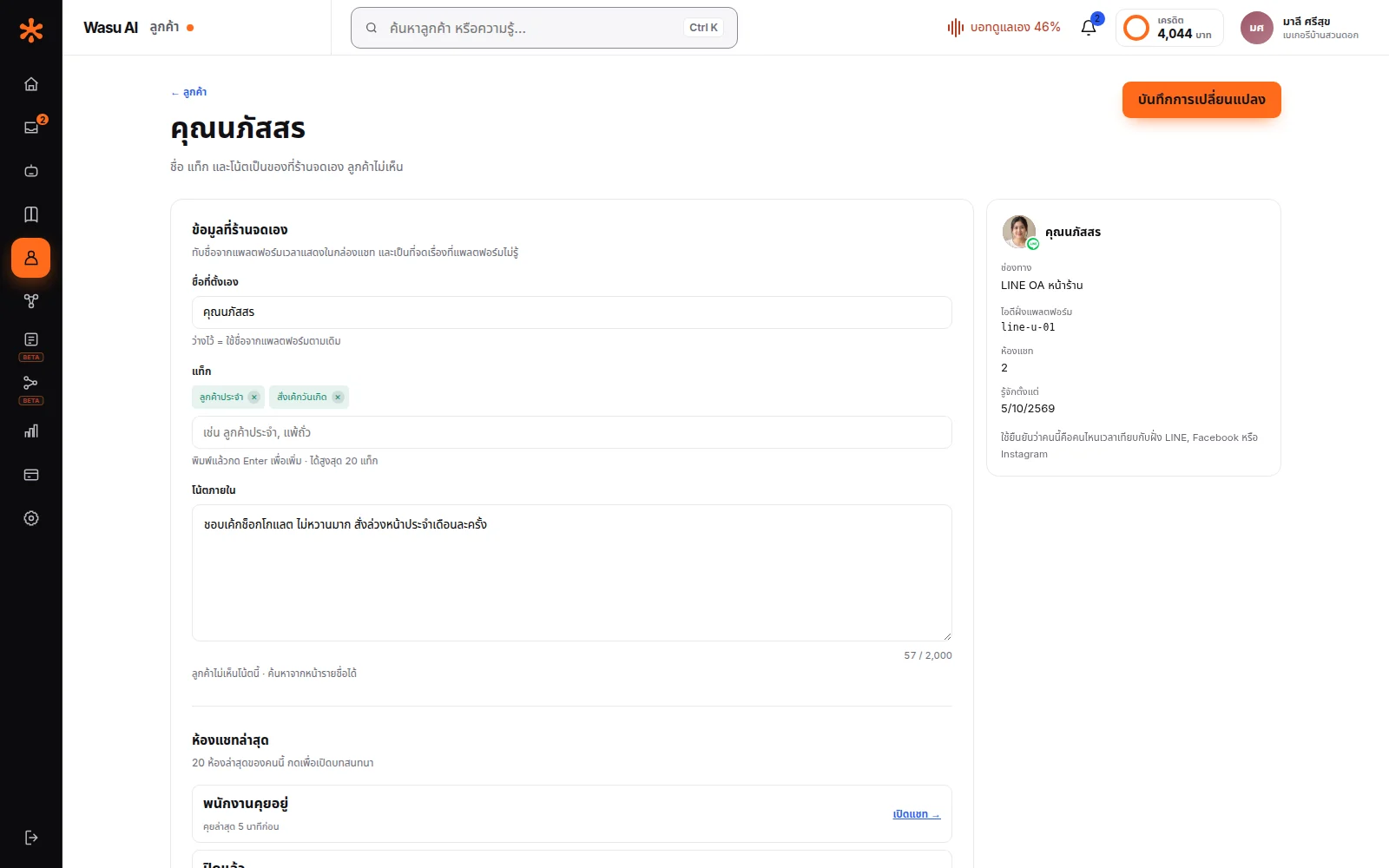Image resolution: width=1389 pixels, height=868 pixels.
Task: Open the bot icon in the sidebar
Action: tap(31, 171)
